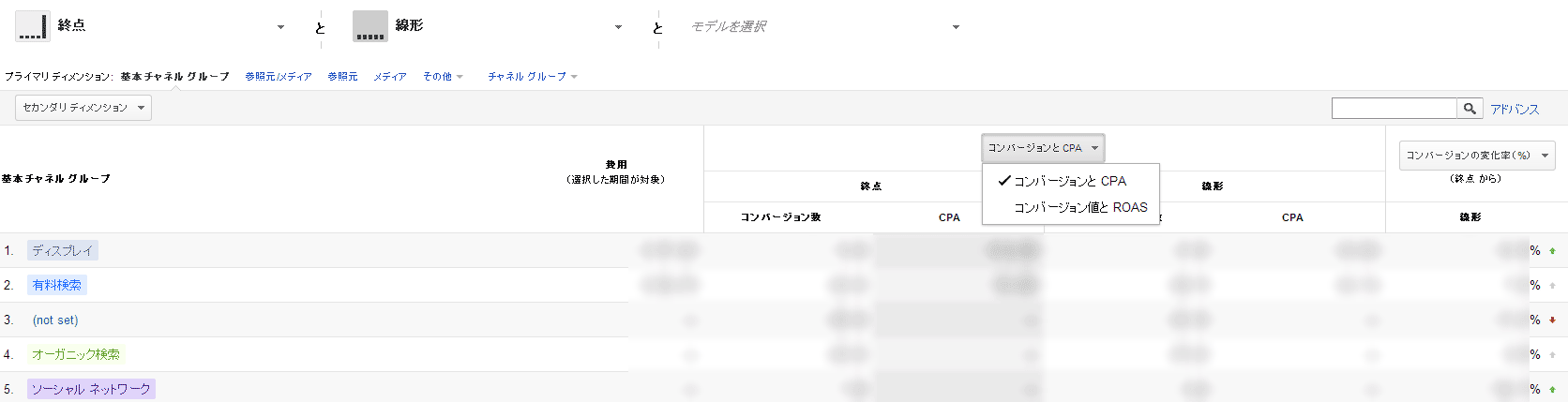The image size is (1568, 402).
Task: Open the 線形 model dropdown
Action: point(618,27)
